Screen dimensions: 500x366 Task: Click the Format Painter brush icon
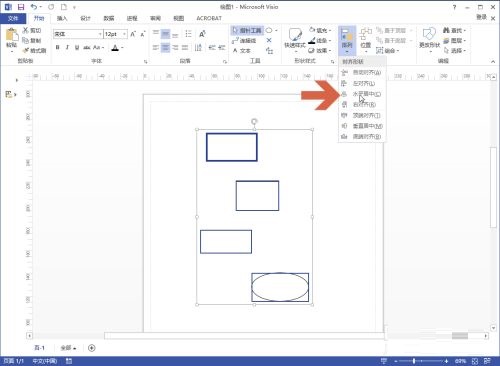(26, 50)
